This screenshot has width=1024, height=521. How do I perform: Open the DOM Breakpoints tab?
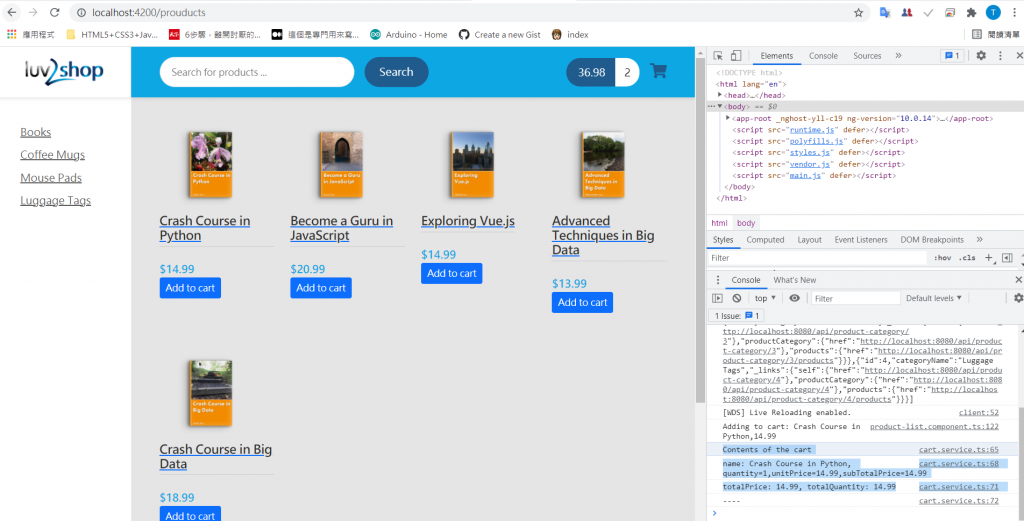[x=931, y=240]
